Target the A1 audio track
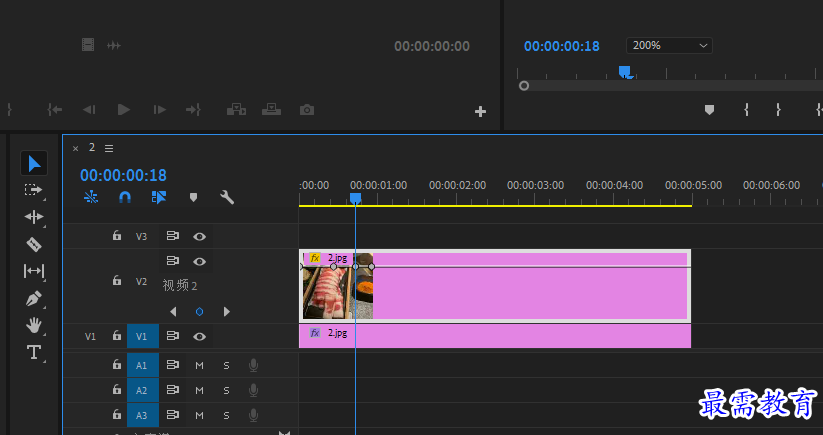The image size is (823, 435). pos(142,365)
